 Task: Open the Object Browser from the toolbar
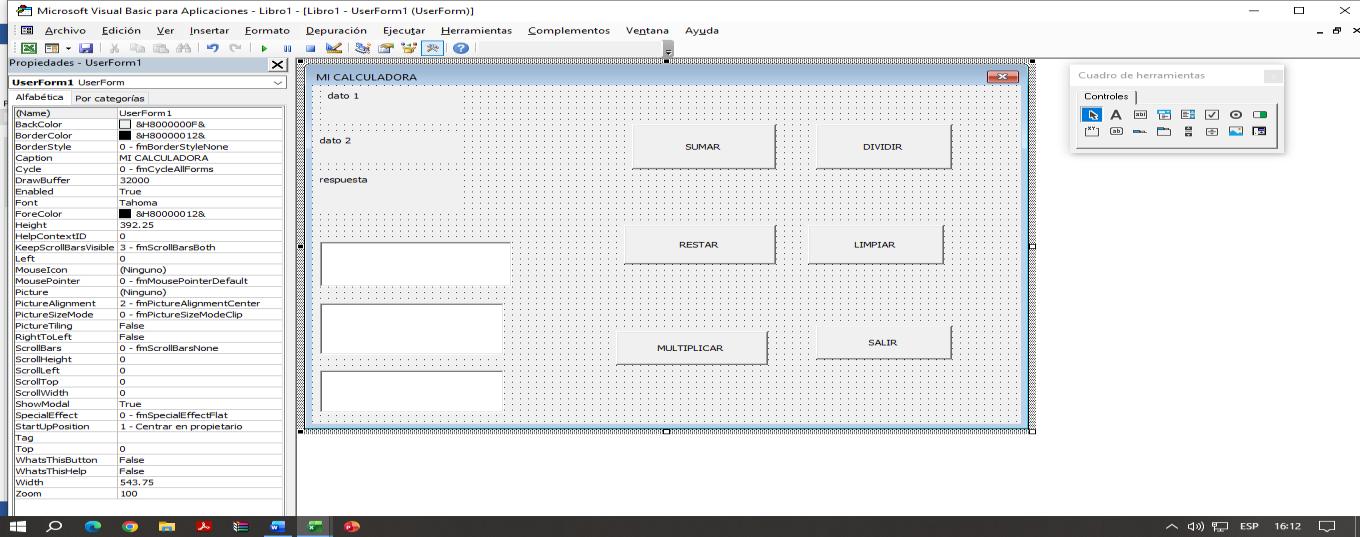[408, 48]
